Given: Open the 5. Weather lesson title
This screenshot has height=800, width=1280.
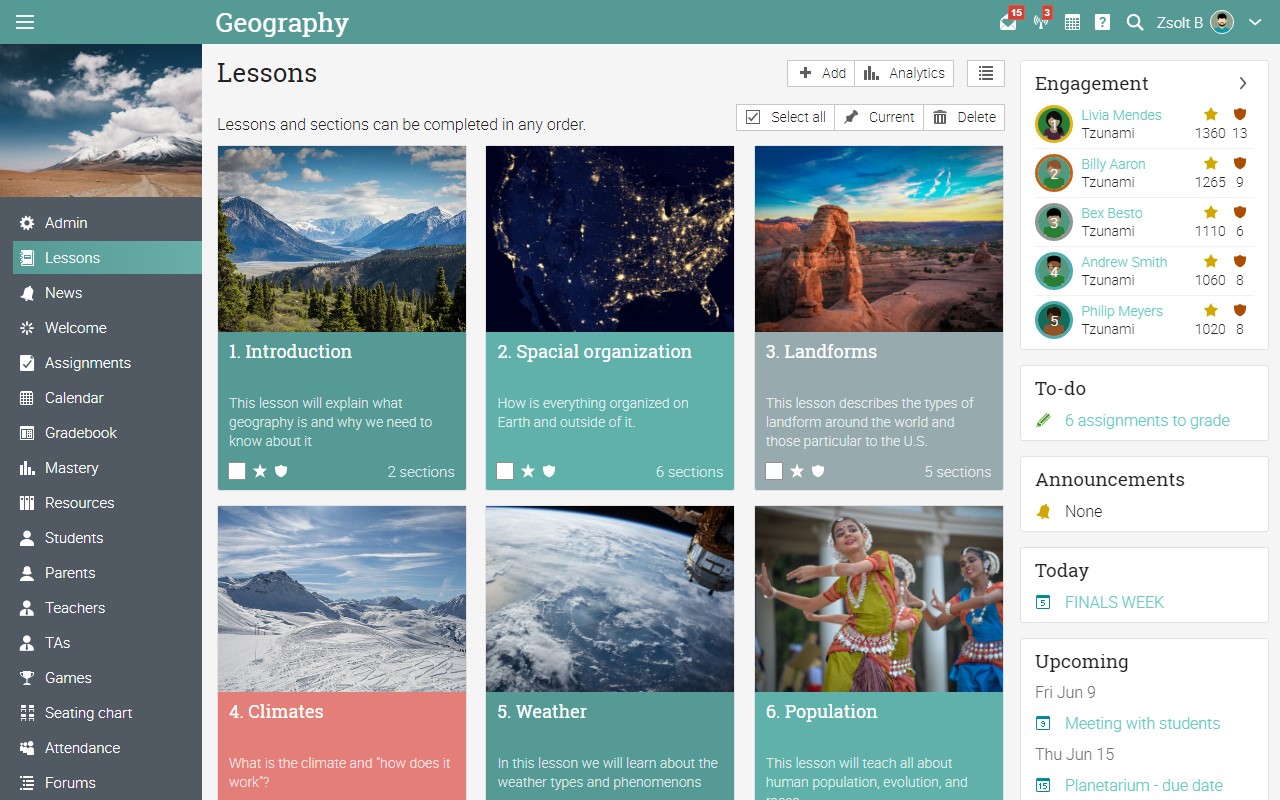Looking at the screenshot, I should (x=542, y=712).
